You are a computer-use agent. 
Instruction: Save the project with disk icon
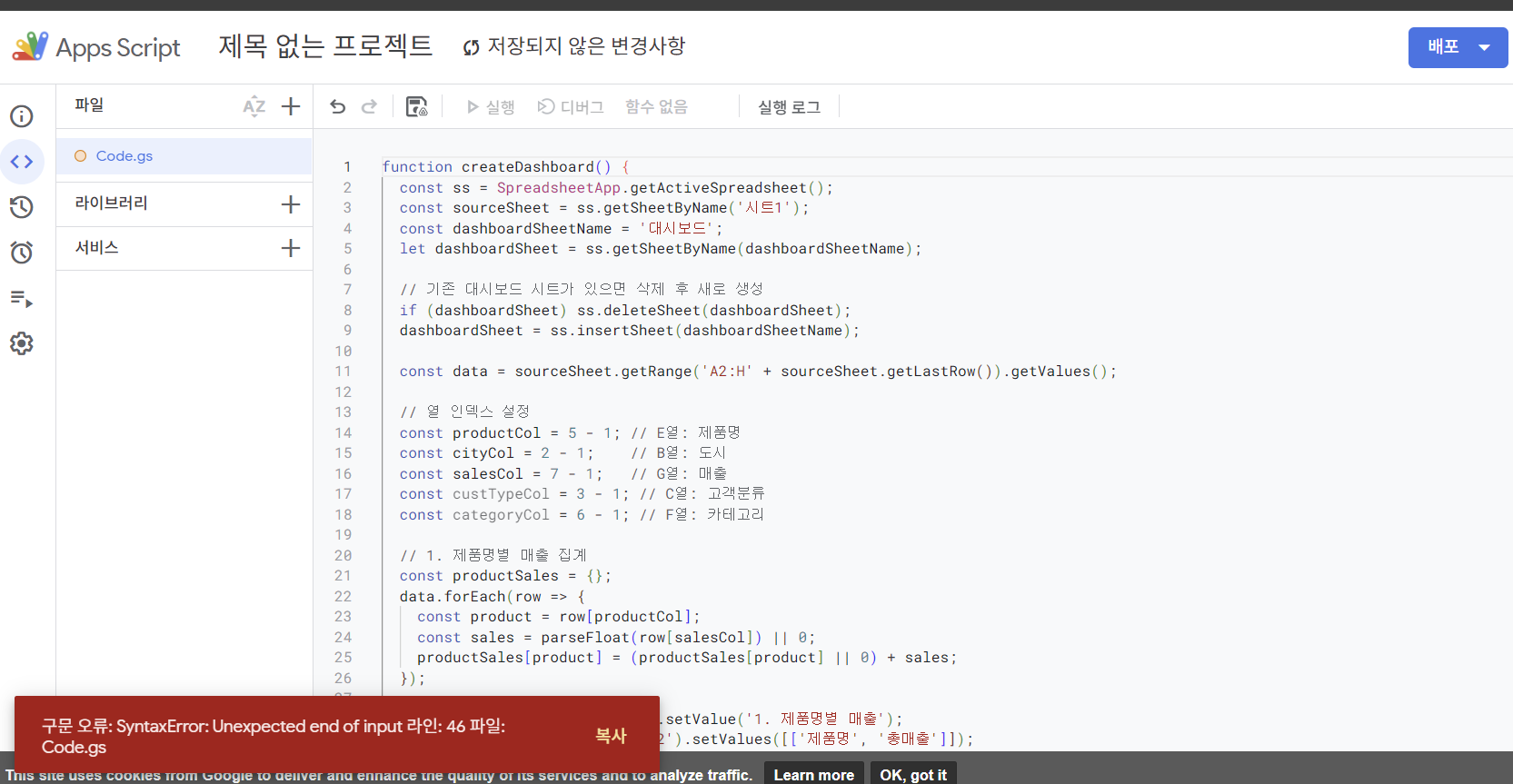coord(416,106)
